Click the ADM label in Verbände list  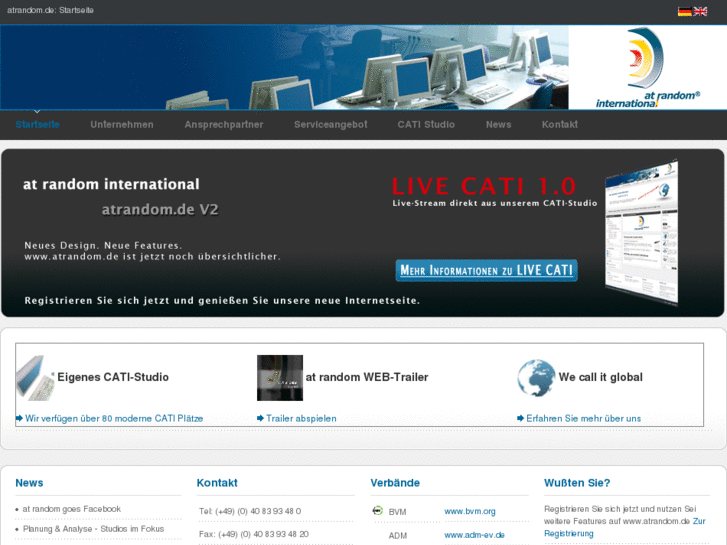(x=398, y=536)
